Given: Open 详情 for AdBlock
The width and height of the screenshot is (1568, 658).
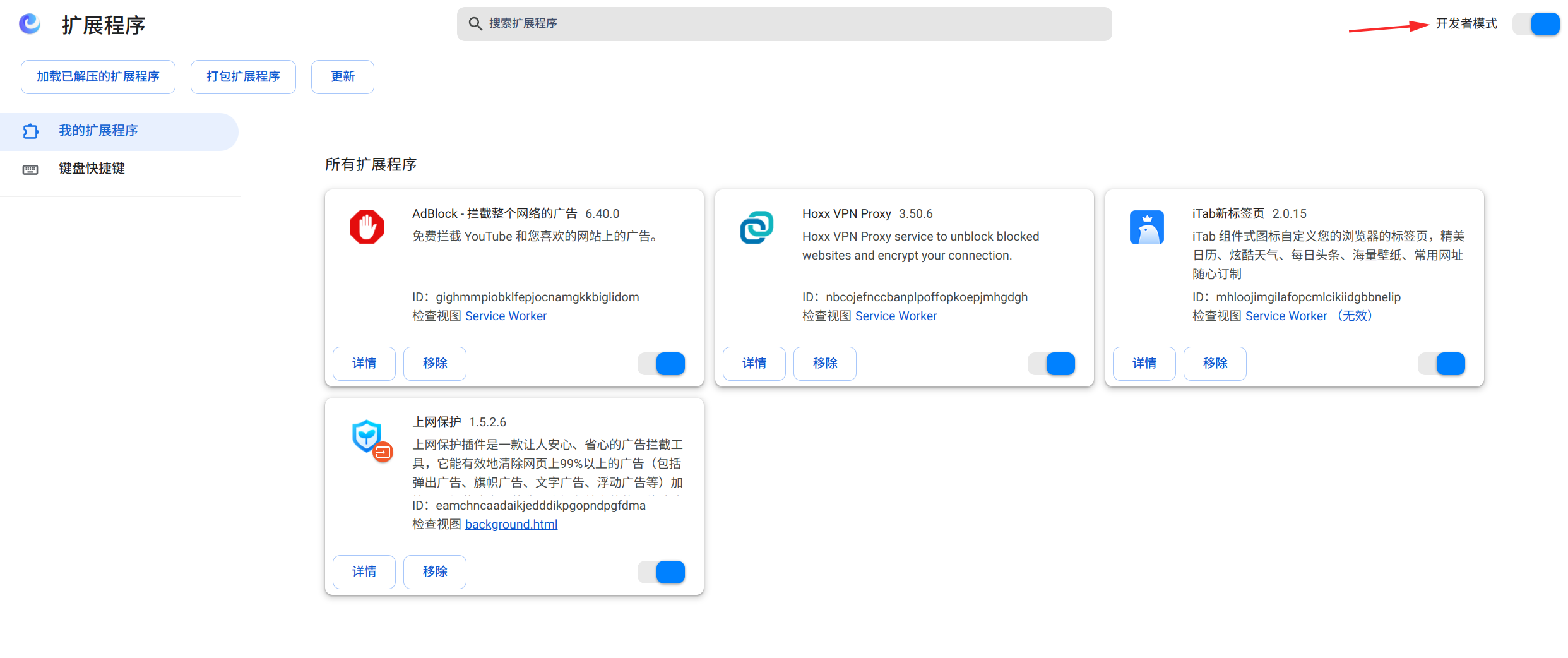Looking at the screenshot, I should pos(364,364).
